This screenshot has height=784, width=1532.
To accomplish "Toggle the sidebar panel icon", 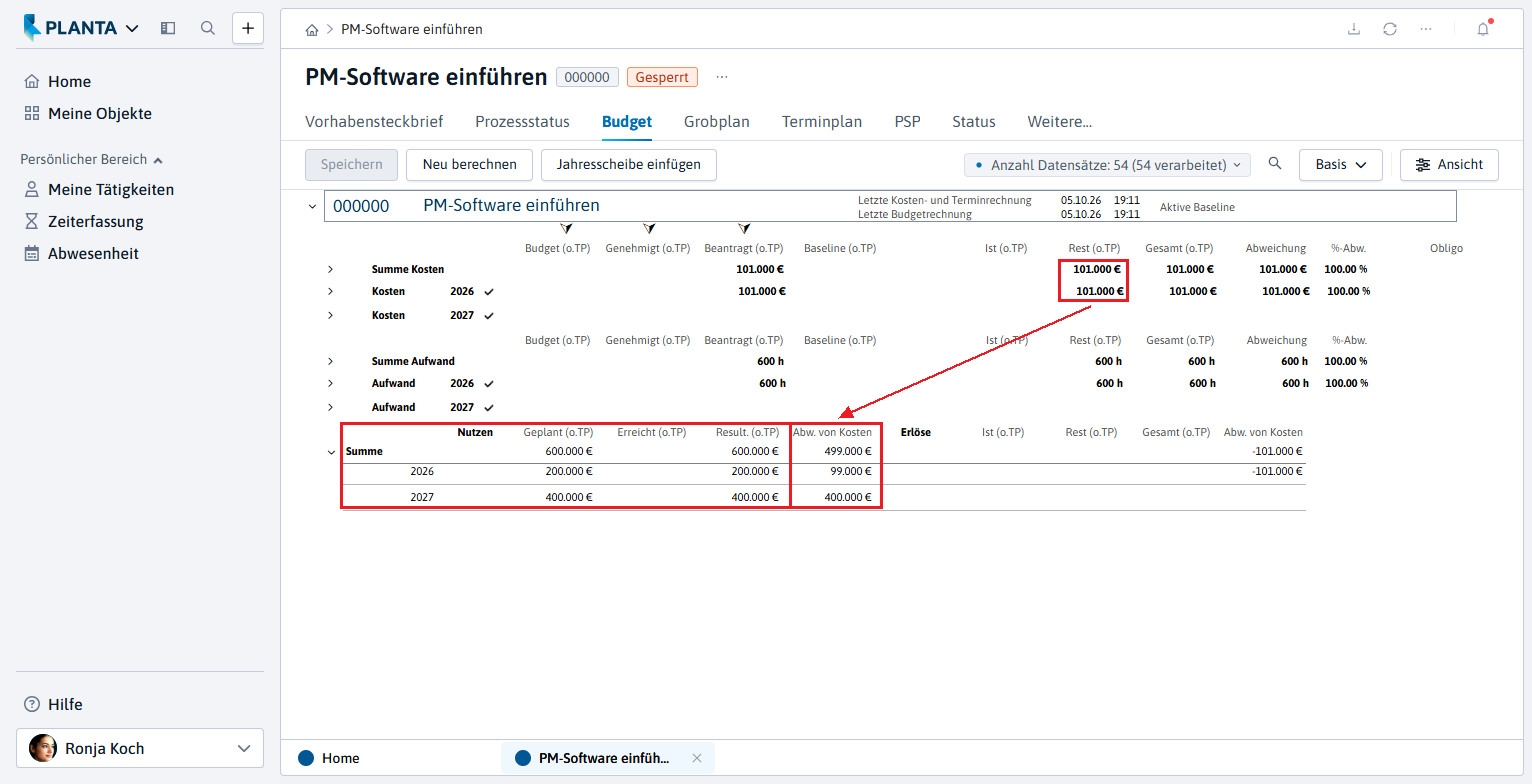I will (168, 28).
